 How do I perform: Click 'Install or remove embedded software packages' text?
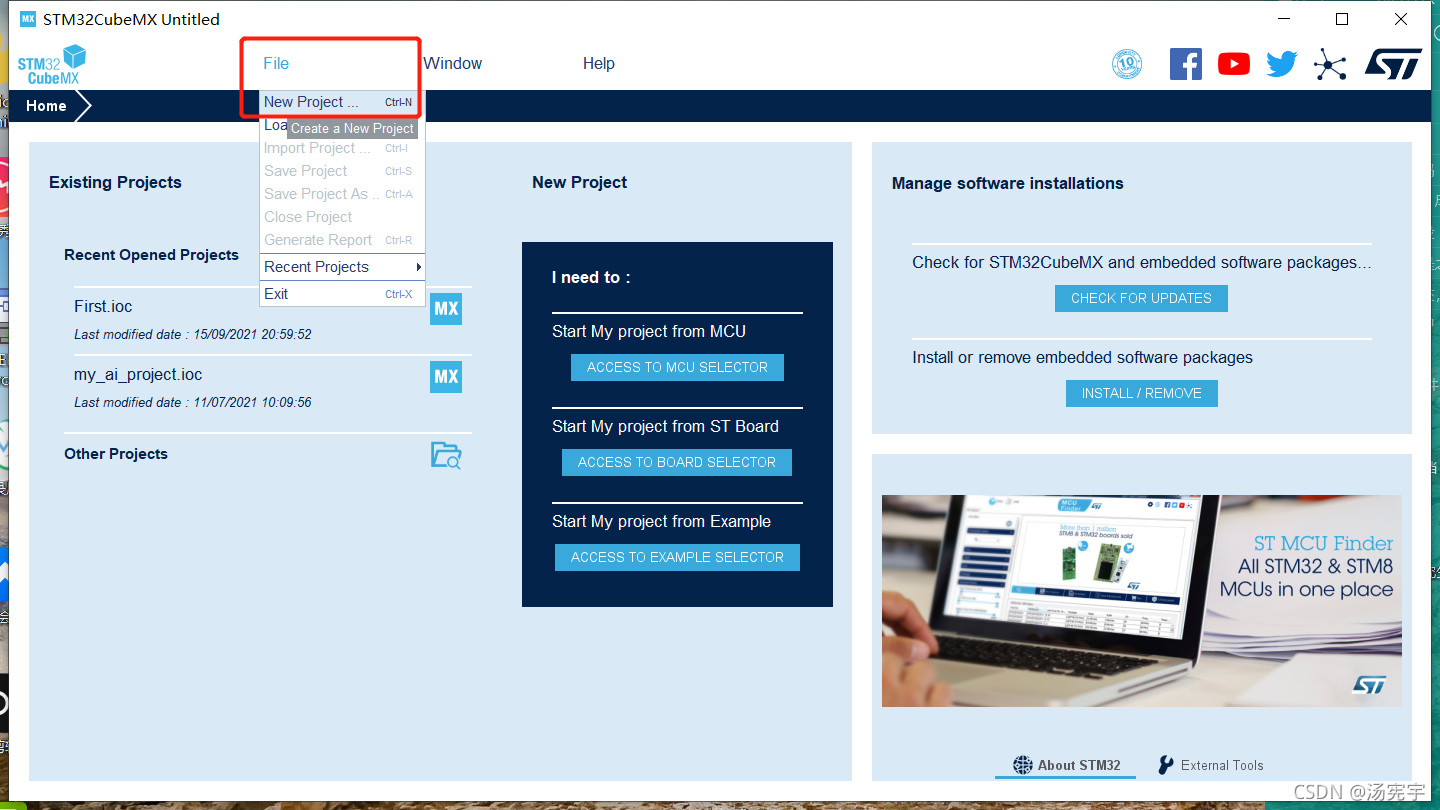pos(1082,357)
